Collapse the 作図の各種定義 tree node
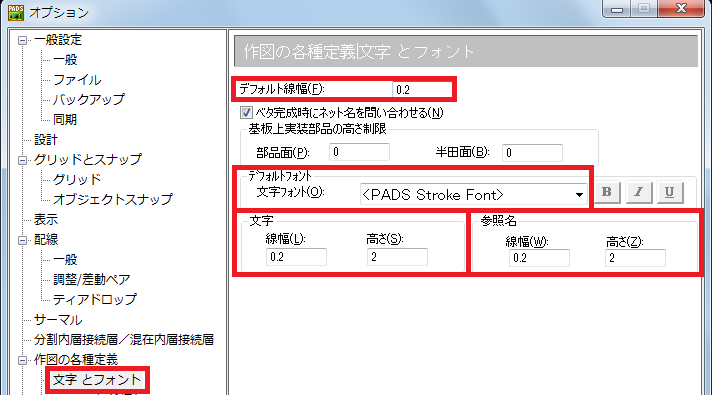712x395 pixels. point(22,360)
